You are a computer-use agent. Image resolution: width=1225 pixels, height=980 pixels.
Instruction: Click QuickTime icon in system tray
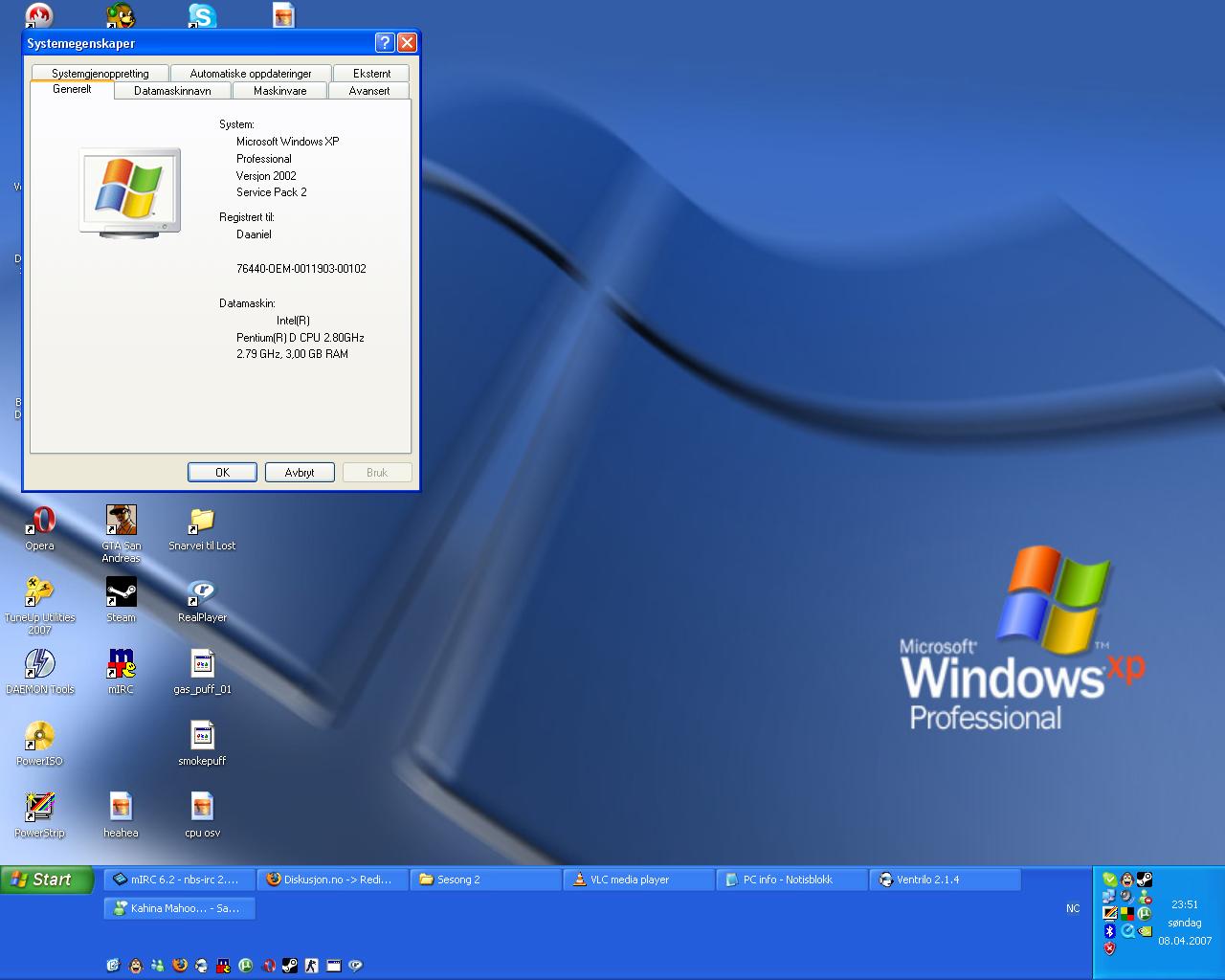[x=1127, y=931]
